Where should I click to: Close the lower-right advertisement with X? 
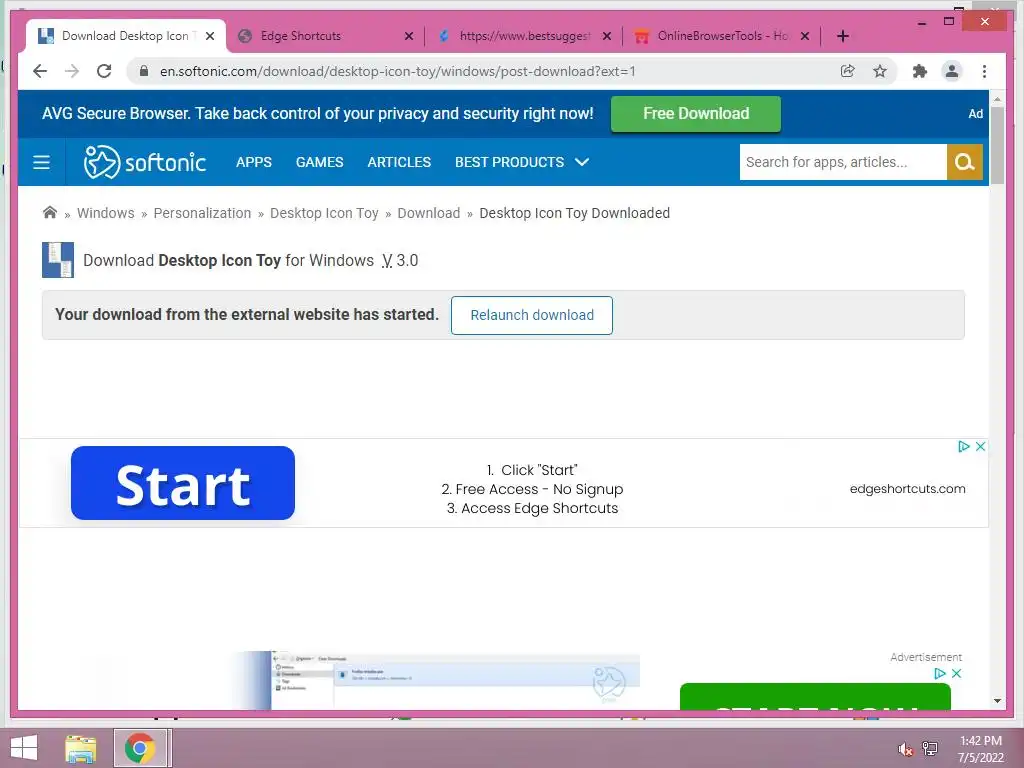(x=956, y=673)
